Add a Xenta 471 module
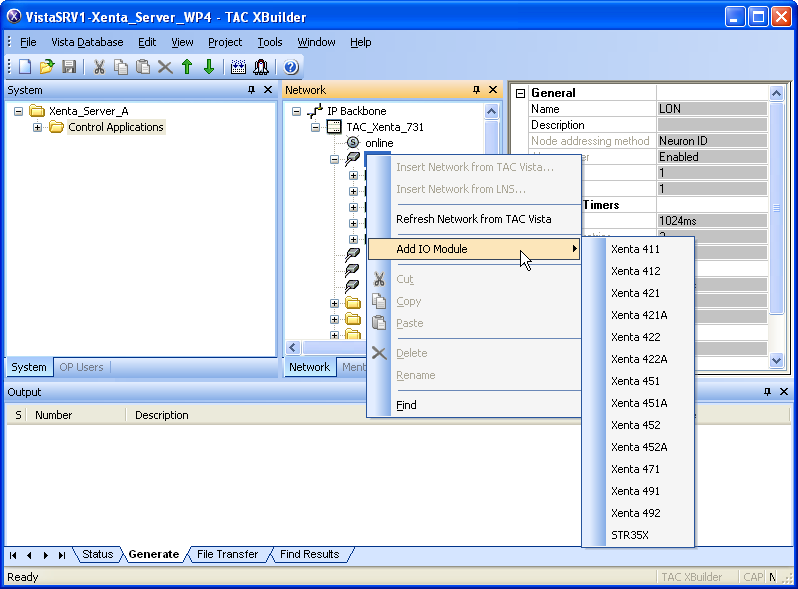The width and height of the screenshot is (798, 589). (x=638, y=469)
